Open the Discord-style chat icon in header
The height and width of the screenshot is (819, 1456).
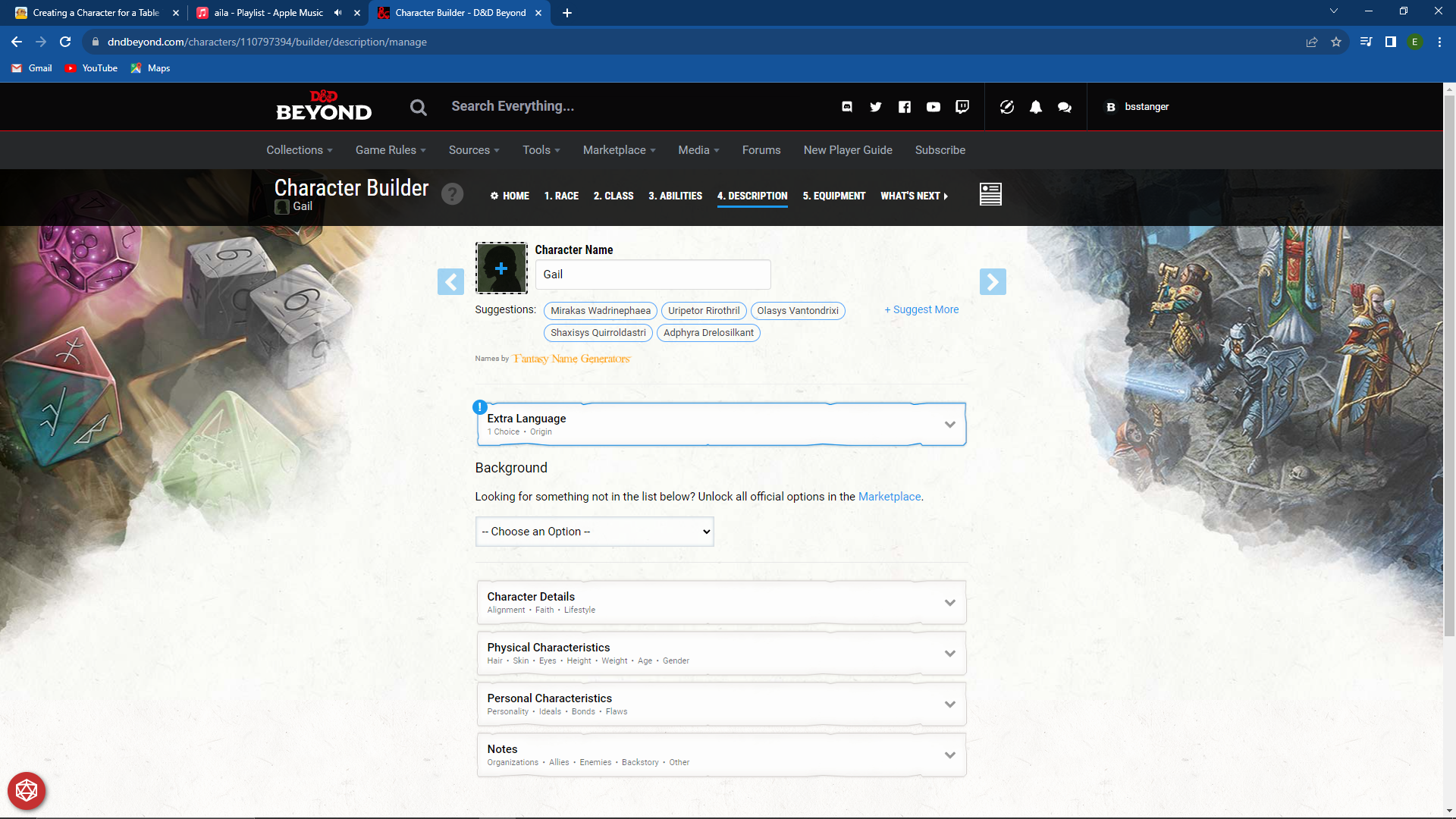pos(847,107)
